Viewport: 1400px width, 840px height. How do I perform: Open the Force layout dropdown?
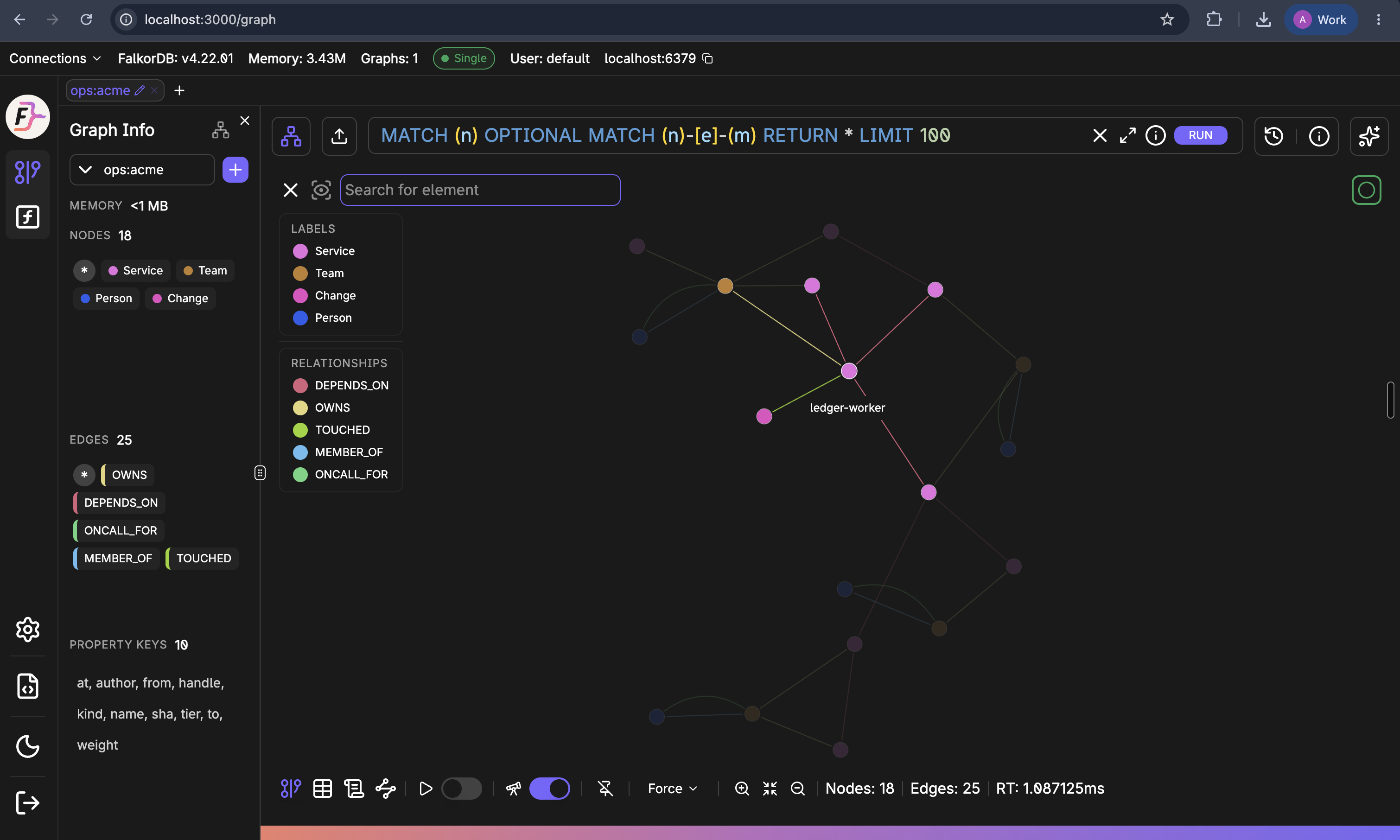672,789
